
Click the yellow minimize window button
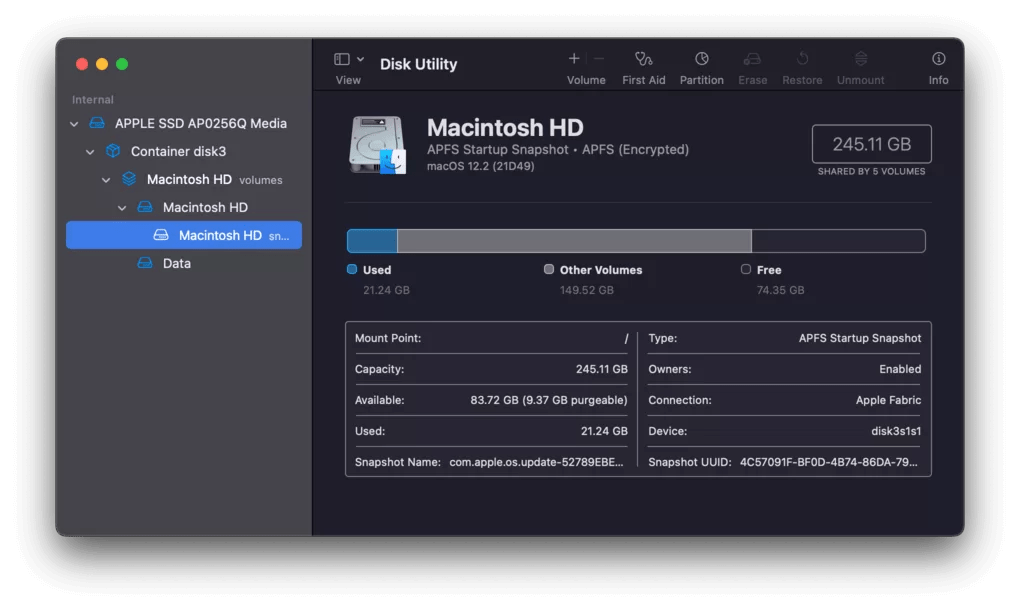point(101,64)
